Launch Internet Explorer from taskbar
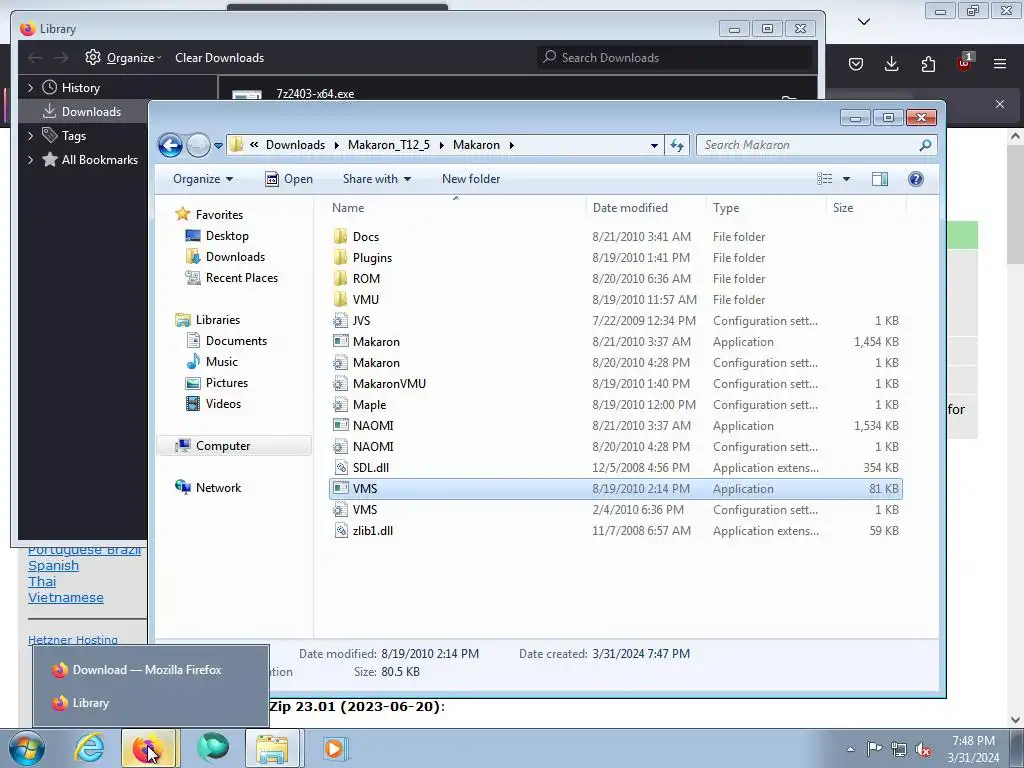 point(89,748)
